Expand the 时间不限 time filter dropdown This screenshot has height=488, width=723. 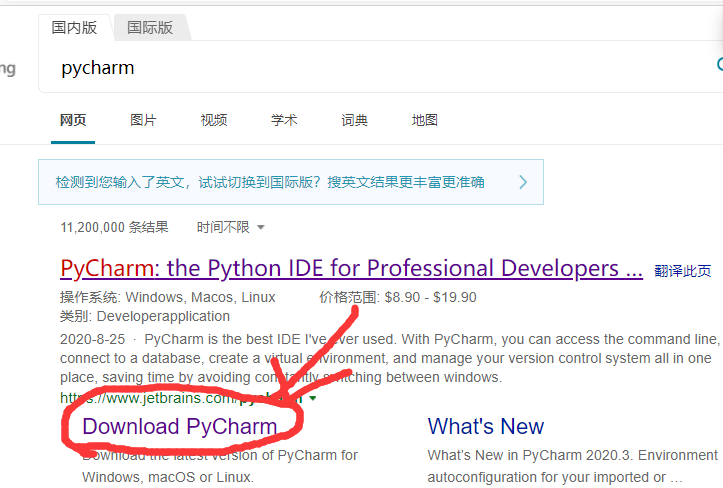coord(230,227)
